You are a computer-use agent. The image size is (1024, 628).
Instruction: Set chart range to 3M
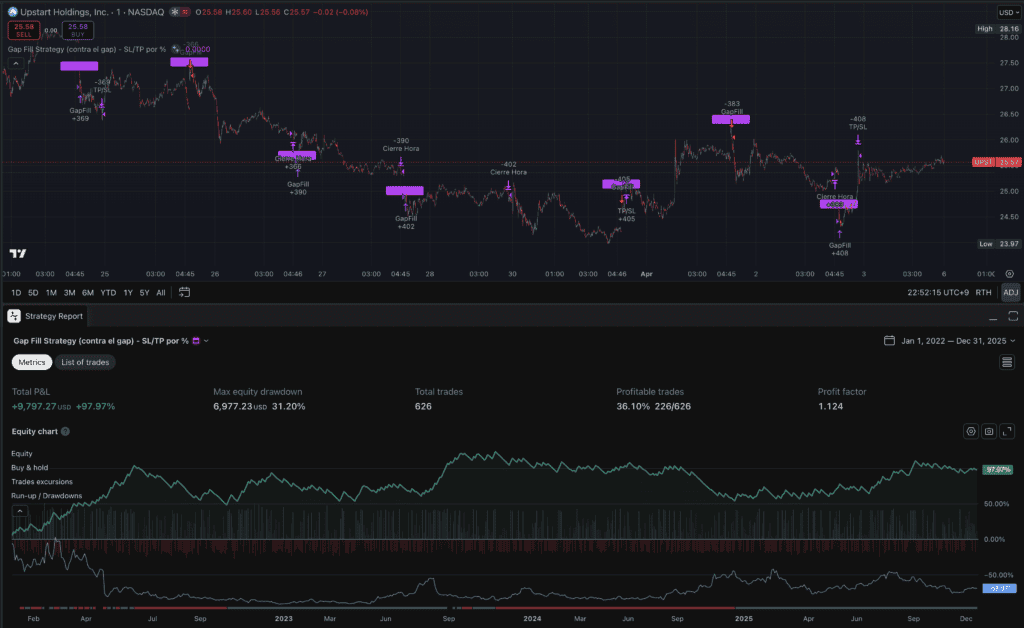click(69, 292)
